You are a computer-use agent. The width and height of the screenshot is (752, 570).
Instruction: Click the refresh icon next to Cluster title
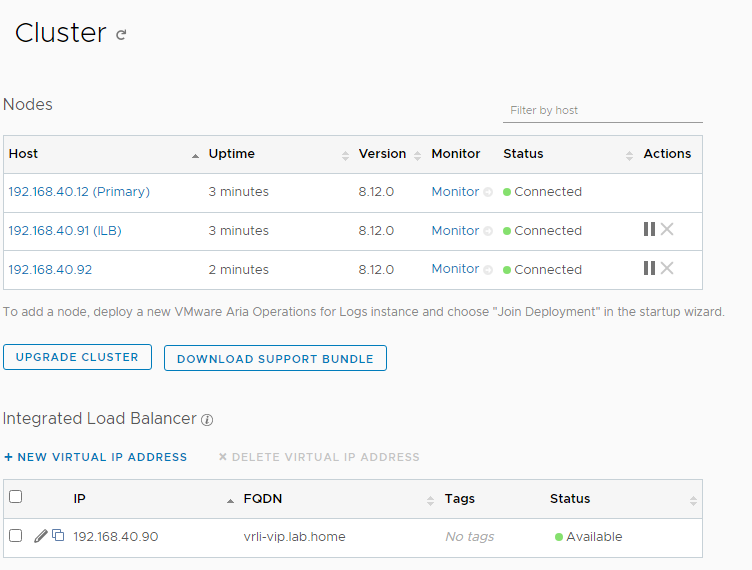click(x=121, y=35)
